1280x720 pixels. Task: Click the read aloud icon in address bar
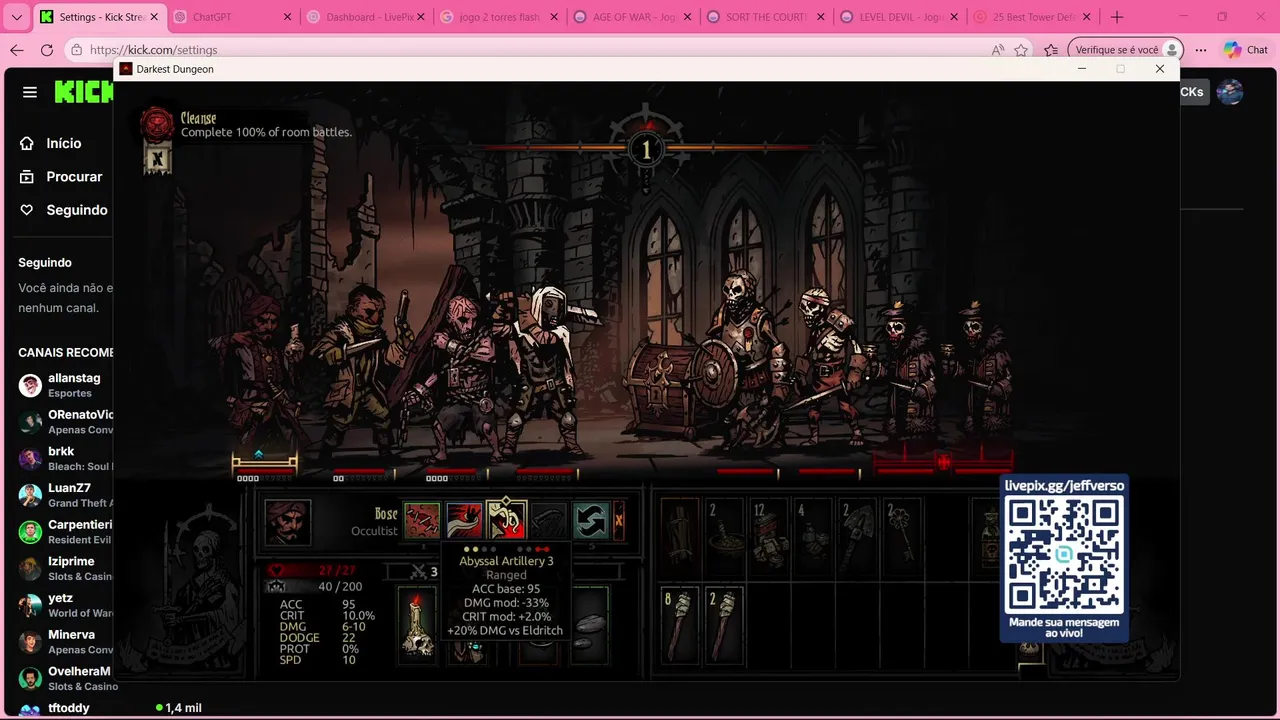pos(997,50)
